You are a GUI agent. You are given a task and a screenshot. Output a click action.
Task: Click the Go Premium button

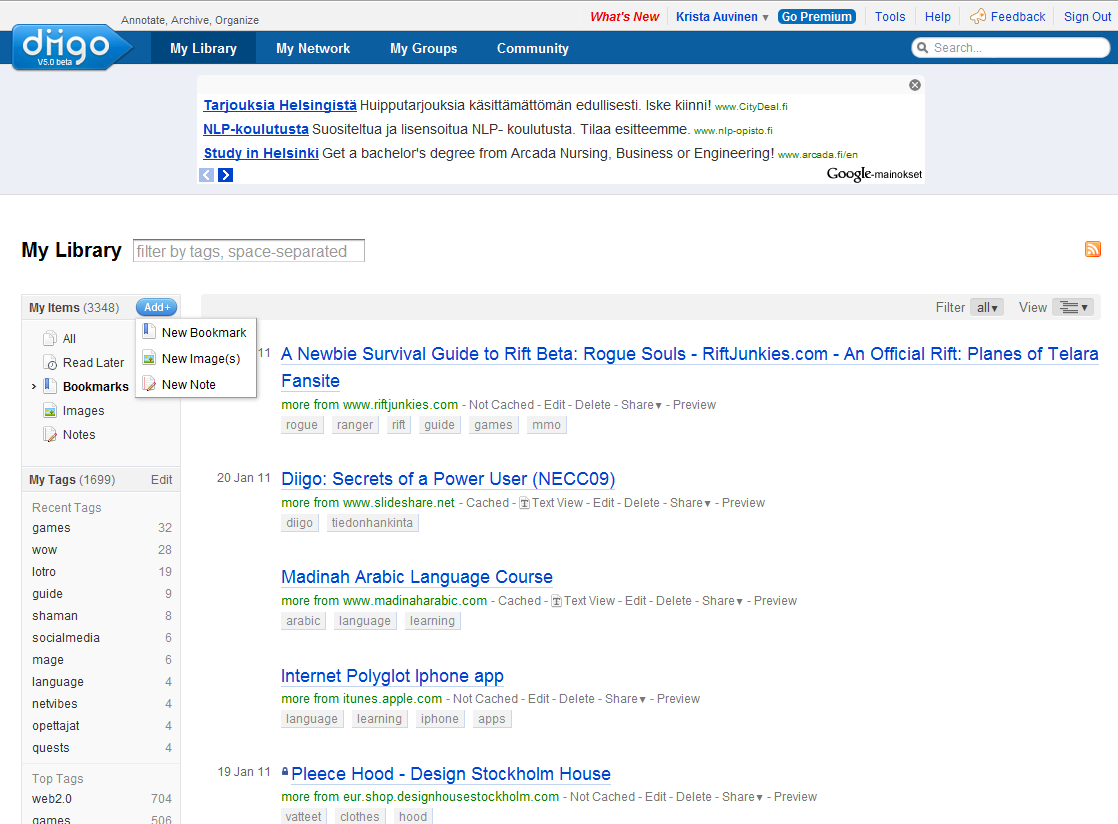[816, 16]
